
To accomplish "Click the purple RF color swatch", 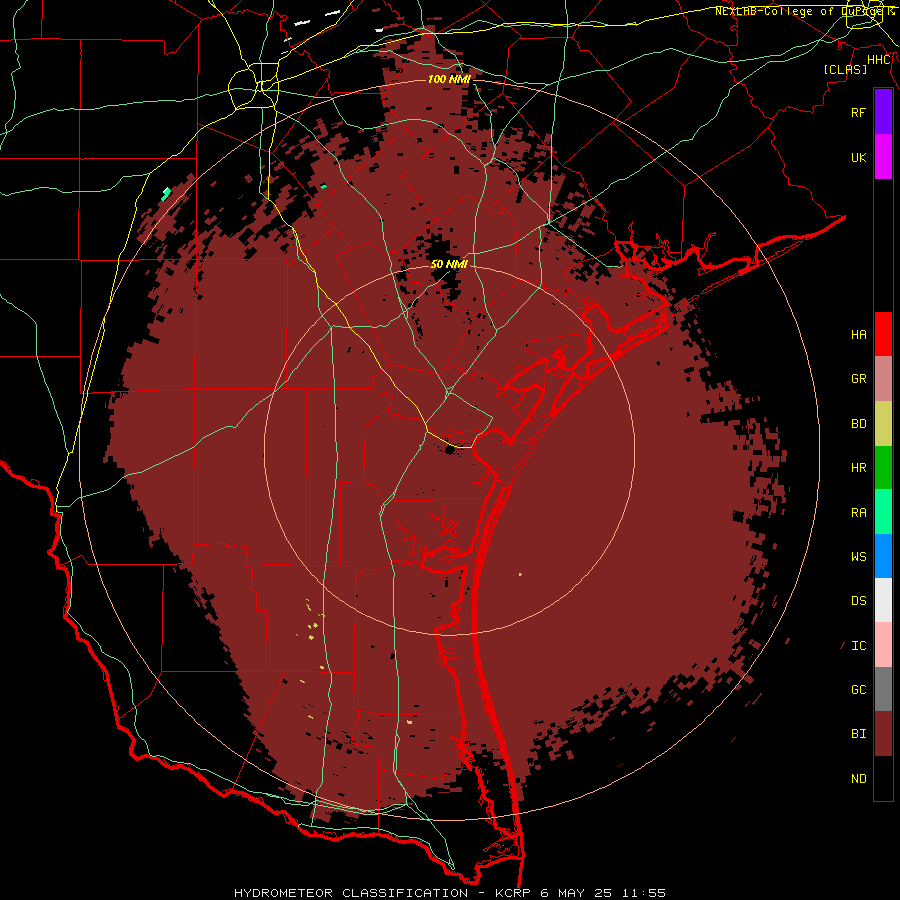I will pos(883,112).
